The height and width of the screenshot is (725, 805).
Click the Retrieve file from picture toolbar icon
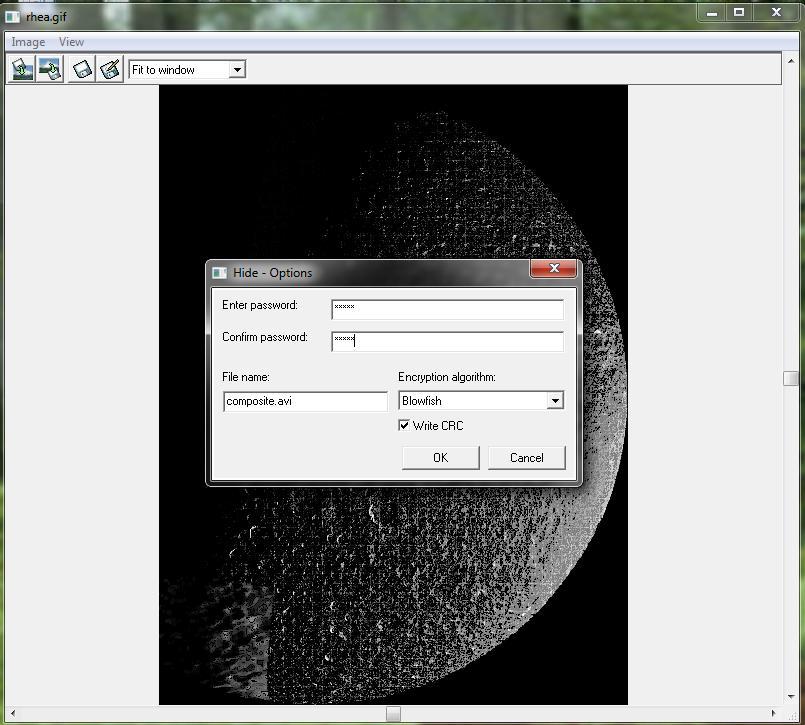(x=50, y=69)
